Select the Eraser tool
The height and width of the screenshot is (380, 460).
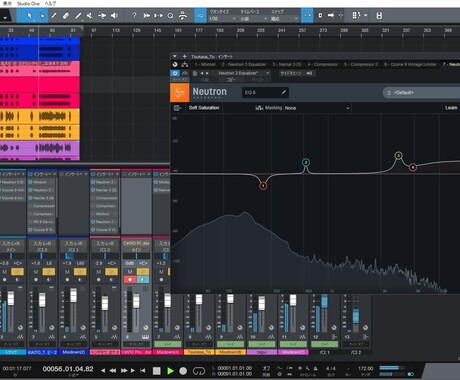[x=66, y=15]
